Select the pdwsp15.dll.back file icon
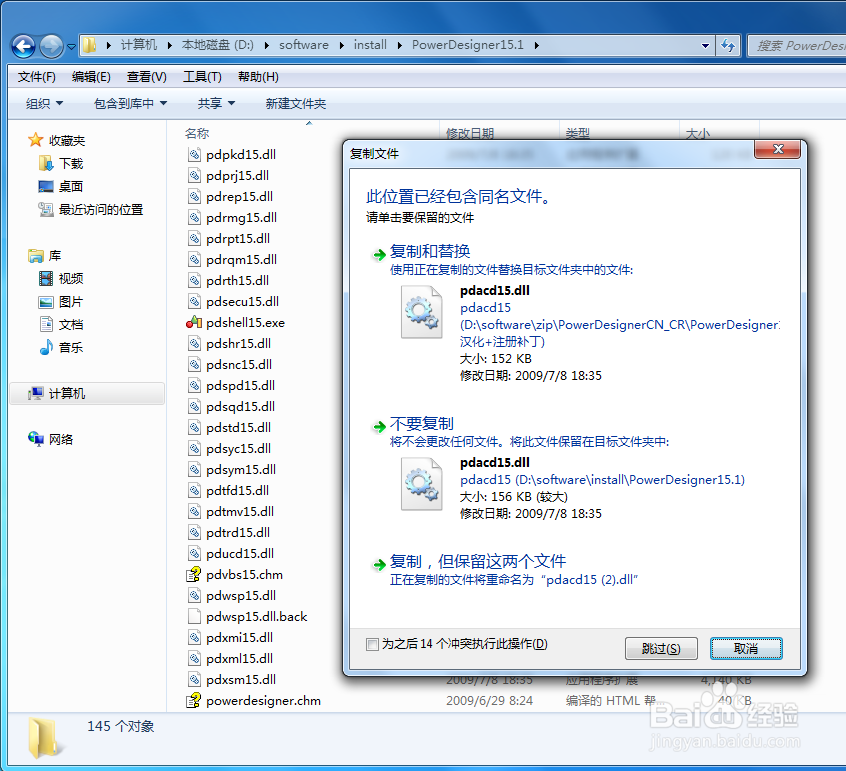This screenshot has width=846, height=771. (x=194, y=617)
